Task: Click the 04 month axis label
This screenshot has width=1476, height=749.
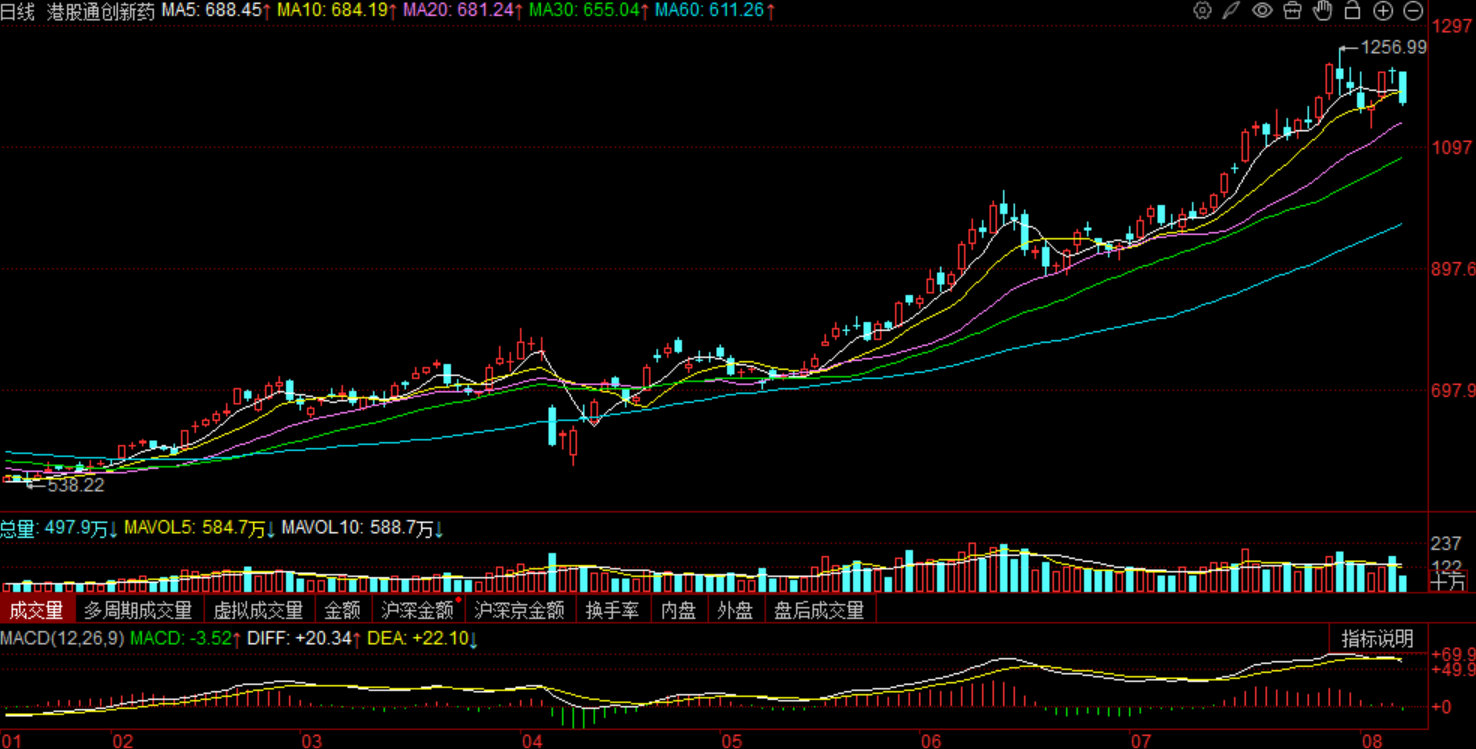Action: (531, 741)
